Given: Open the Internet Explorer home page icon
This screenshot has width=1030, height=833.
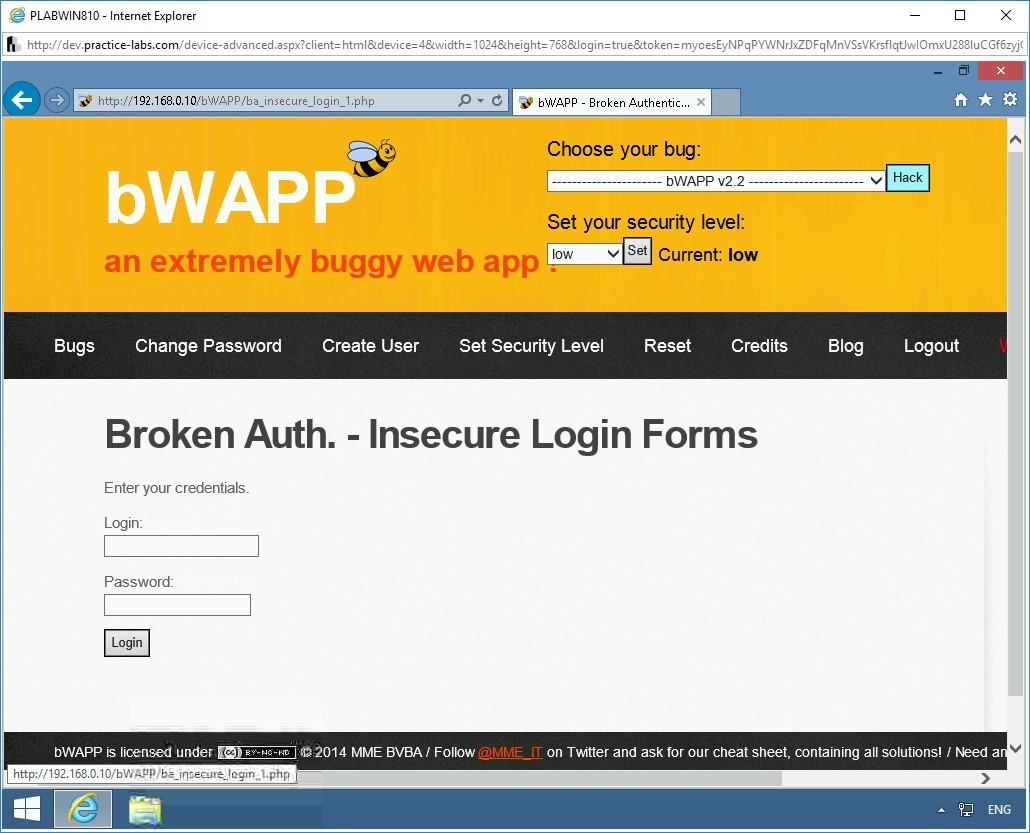Looking at the screenshot, I should pyautogui.click(x=960, y=100).
